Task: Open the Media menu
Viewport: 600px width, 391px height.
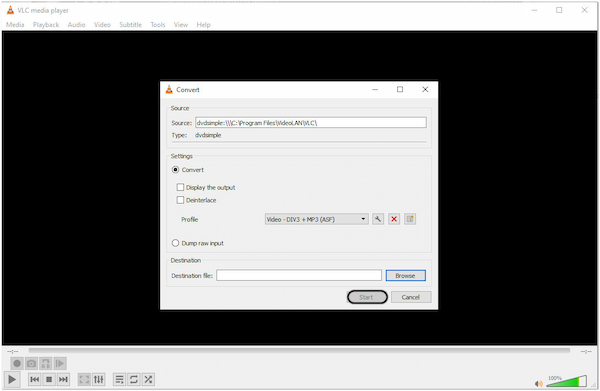Action: 15,24
